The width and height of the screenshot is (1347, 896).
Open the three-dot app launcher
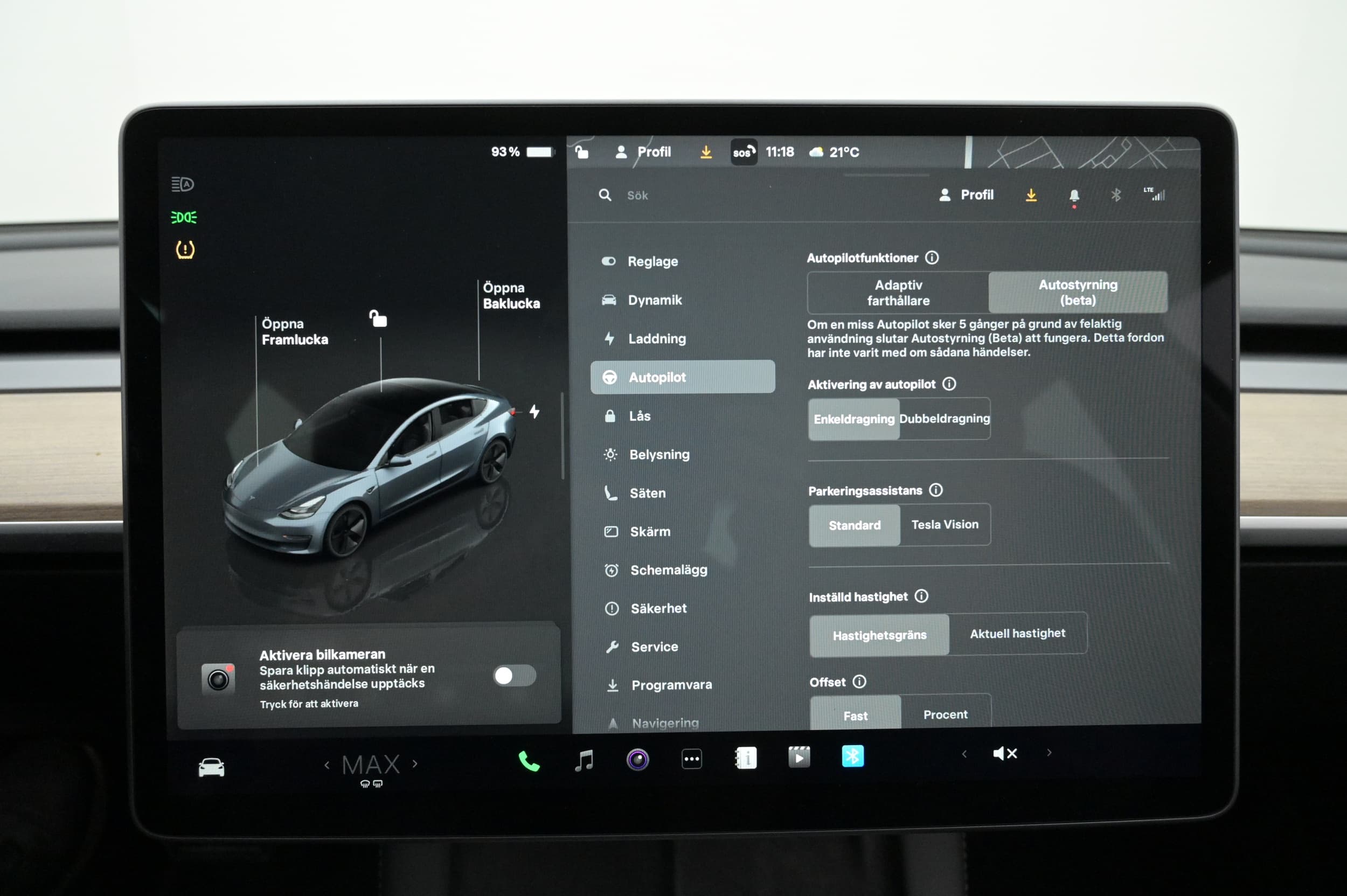pos(691,759)
